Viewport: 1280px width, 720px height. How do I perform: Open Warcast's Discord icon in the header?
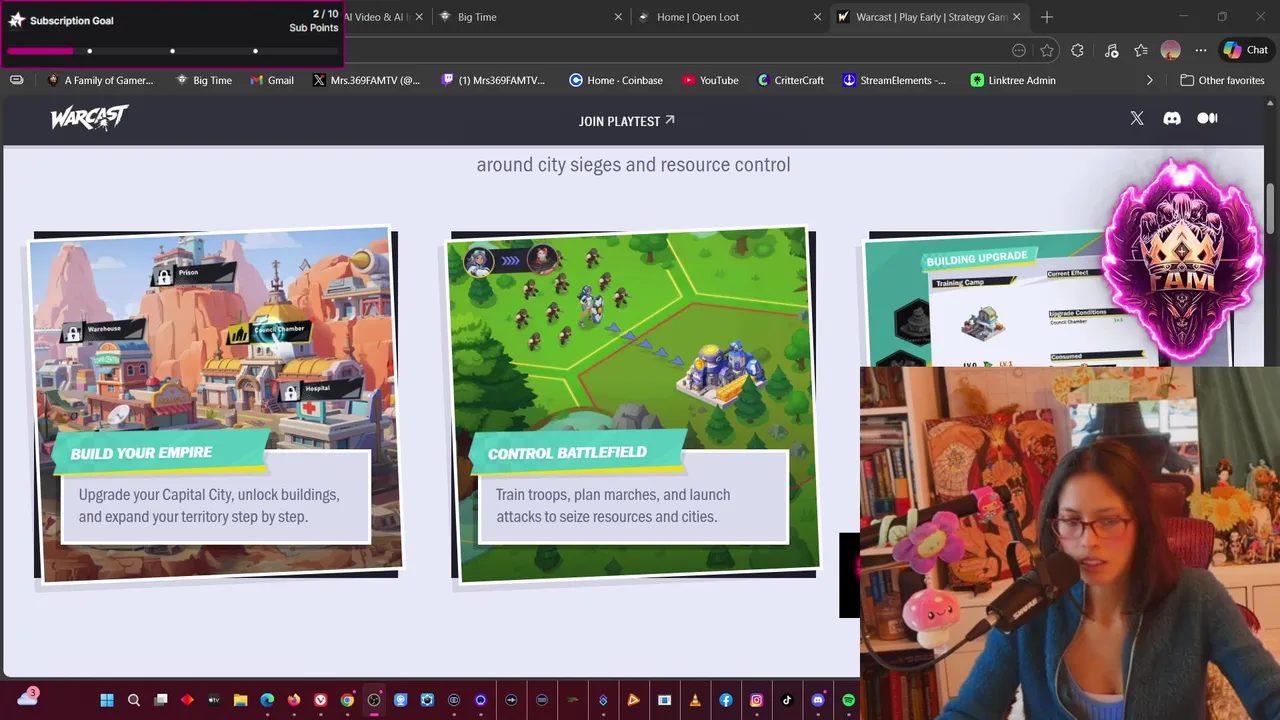[x=1172, y=118]
